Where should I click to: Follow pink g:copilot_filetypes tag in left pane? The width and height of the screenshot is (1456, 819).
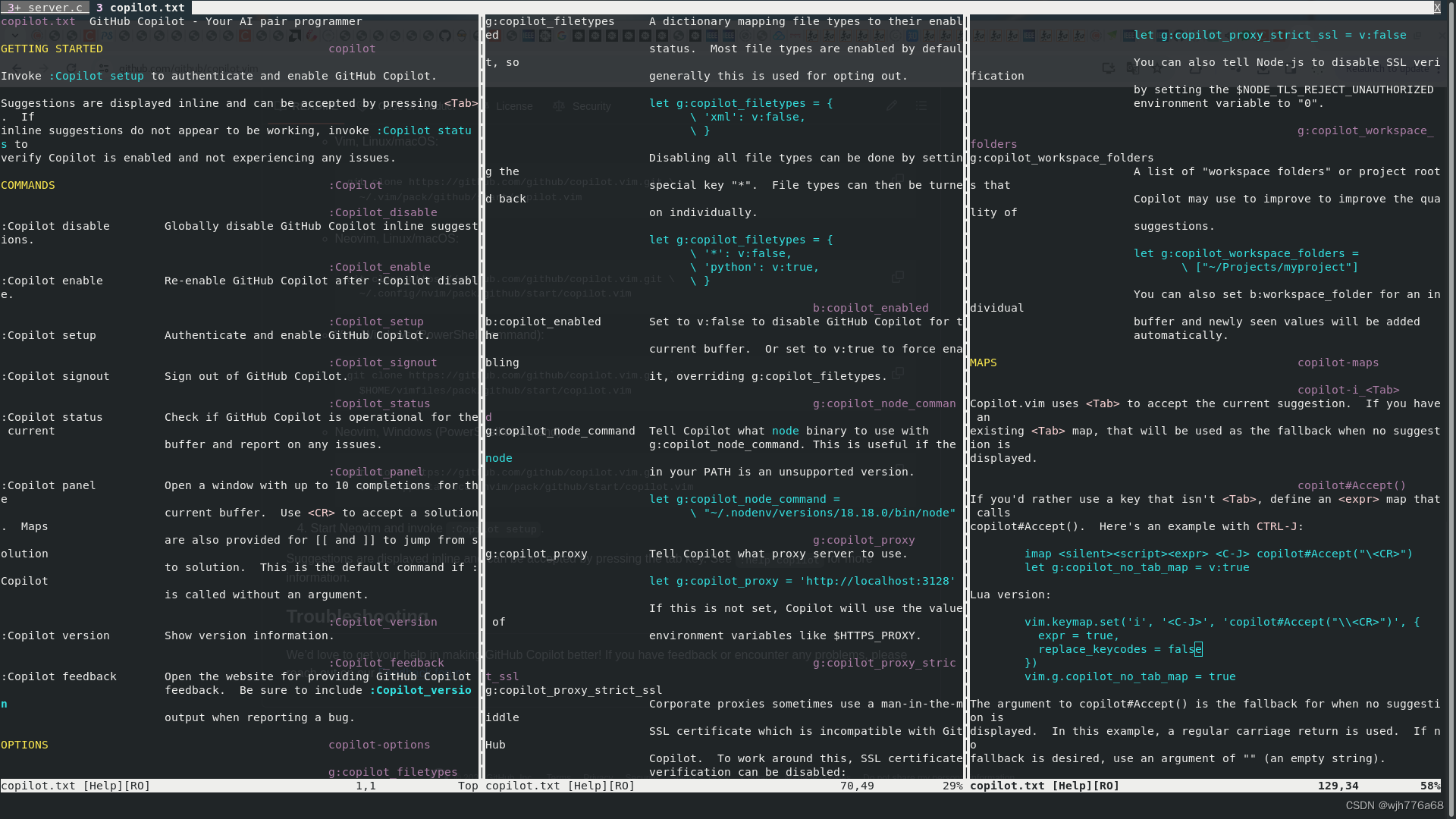393,772
